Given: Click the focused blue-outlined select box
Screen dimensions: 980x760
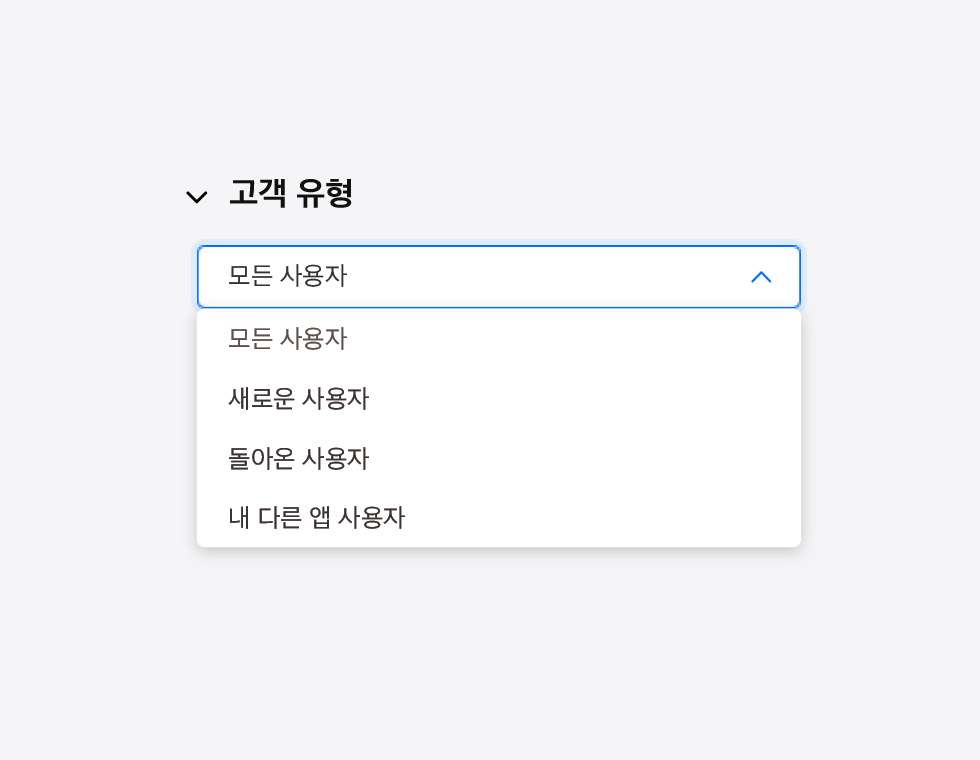Looking at the screenshot, I should click(x=498, y=277).
